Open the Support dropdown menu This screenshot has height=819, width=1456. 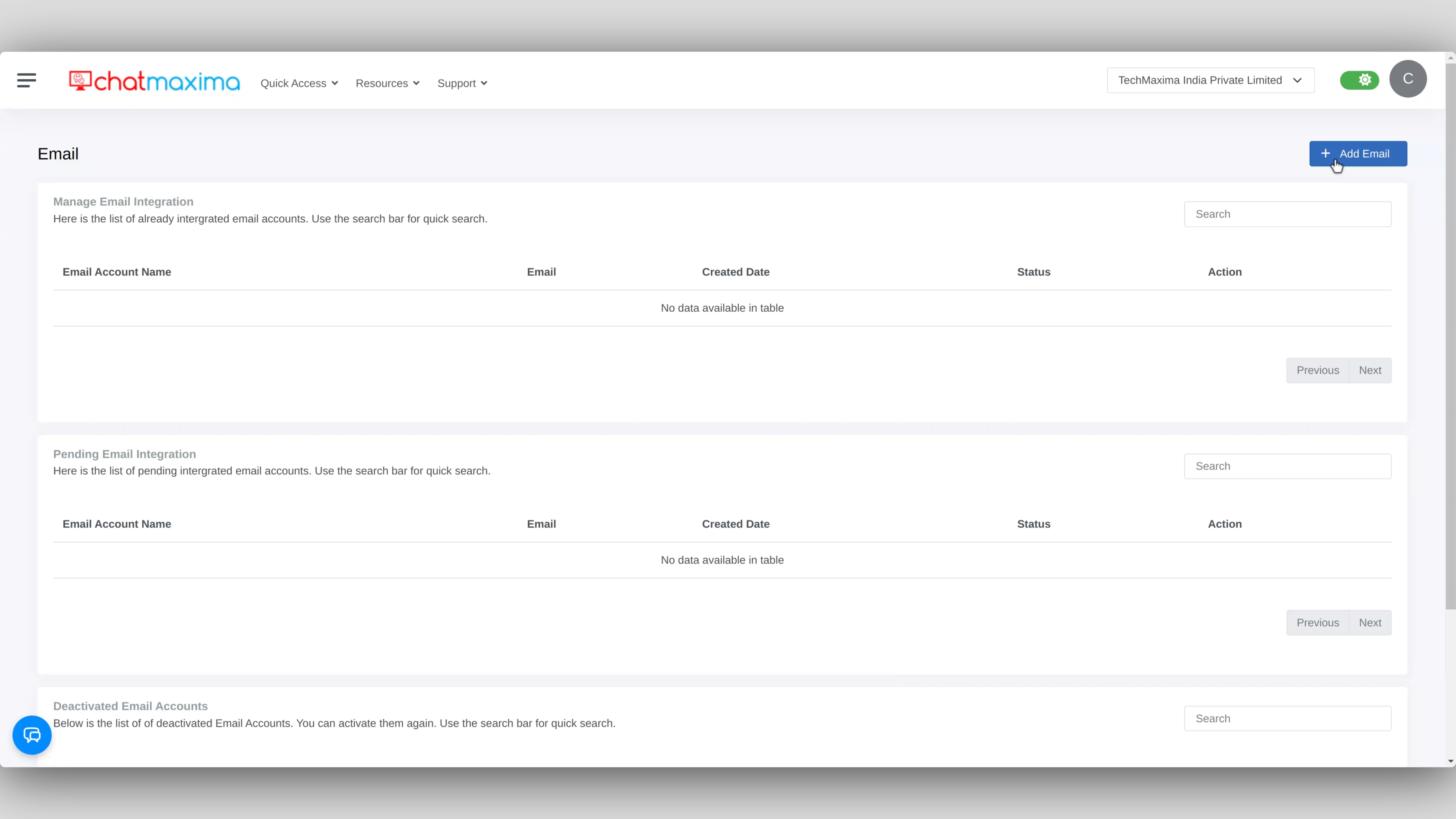tap(461, 83)
